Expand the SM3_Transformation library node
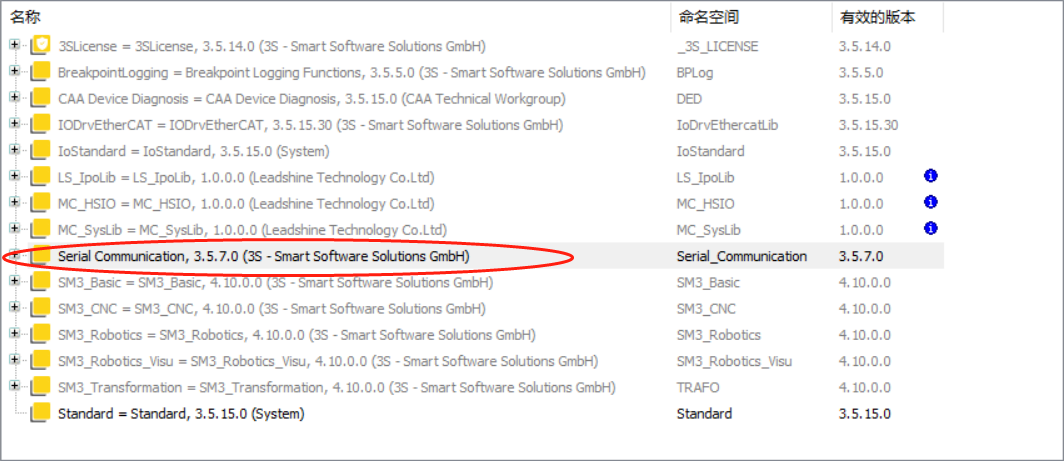Viewport: 1064px width, 461px height. click(x=14, y=386)
